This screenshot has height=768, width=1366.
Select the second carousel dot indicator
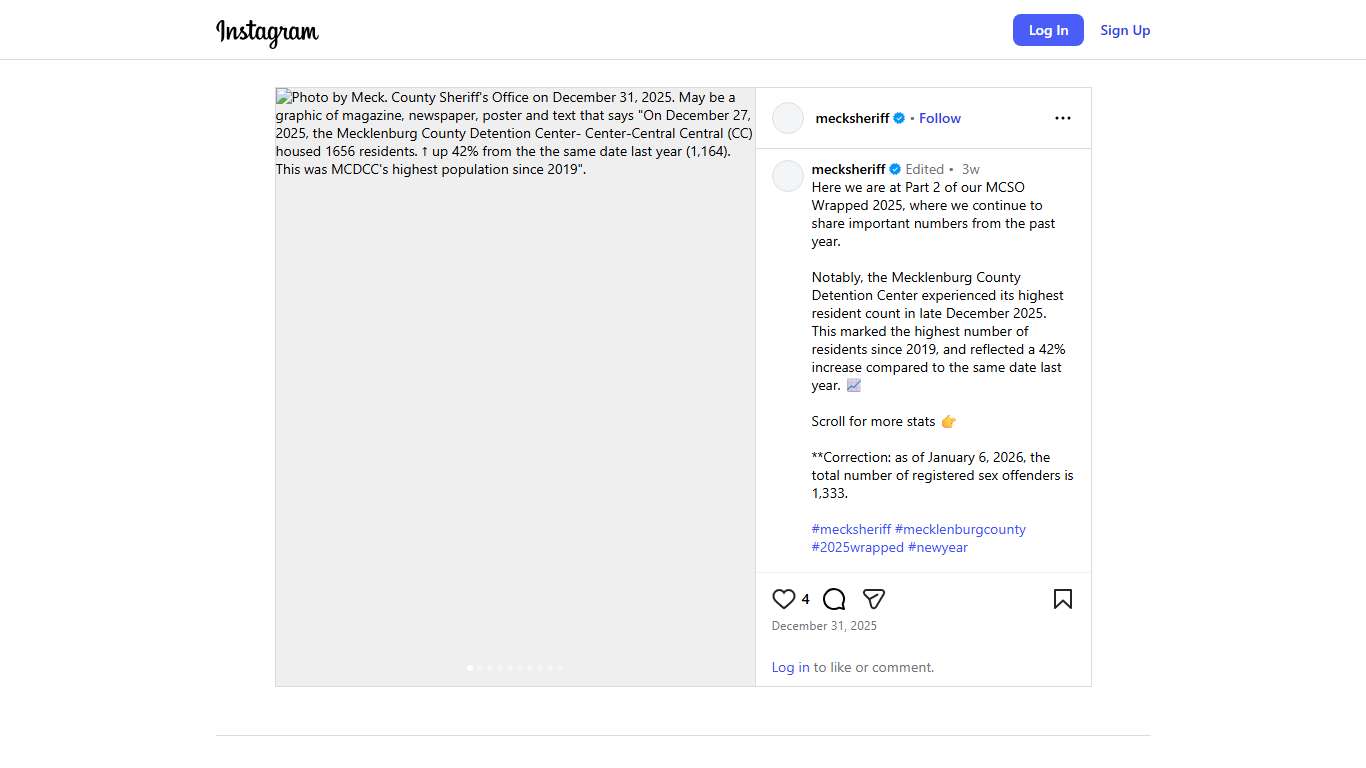480,668
